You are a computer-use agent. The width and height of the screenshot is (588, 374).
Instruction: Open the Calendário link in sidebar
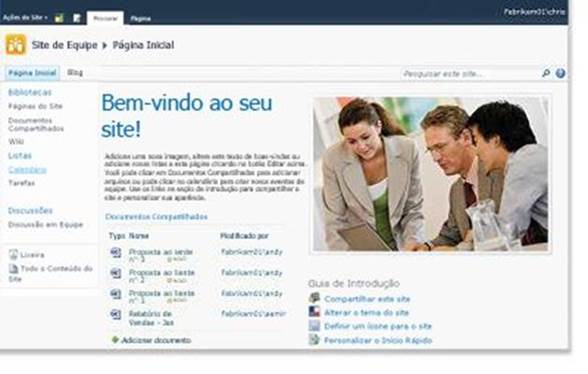27,170
